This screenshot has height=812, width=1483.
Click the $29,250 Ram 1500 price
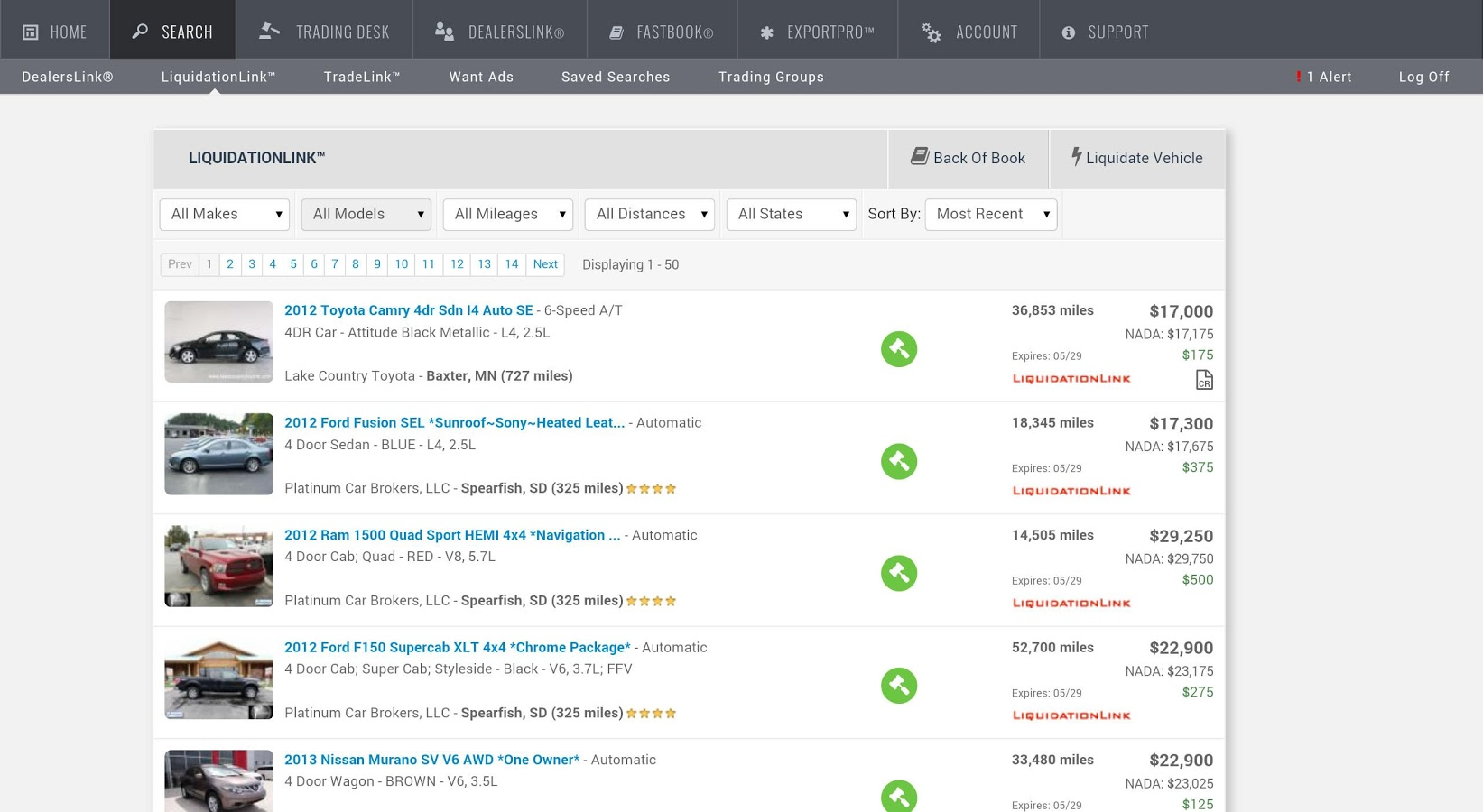[x=1181, y=536]
